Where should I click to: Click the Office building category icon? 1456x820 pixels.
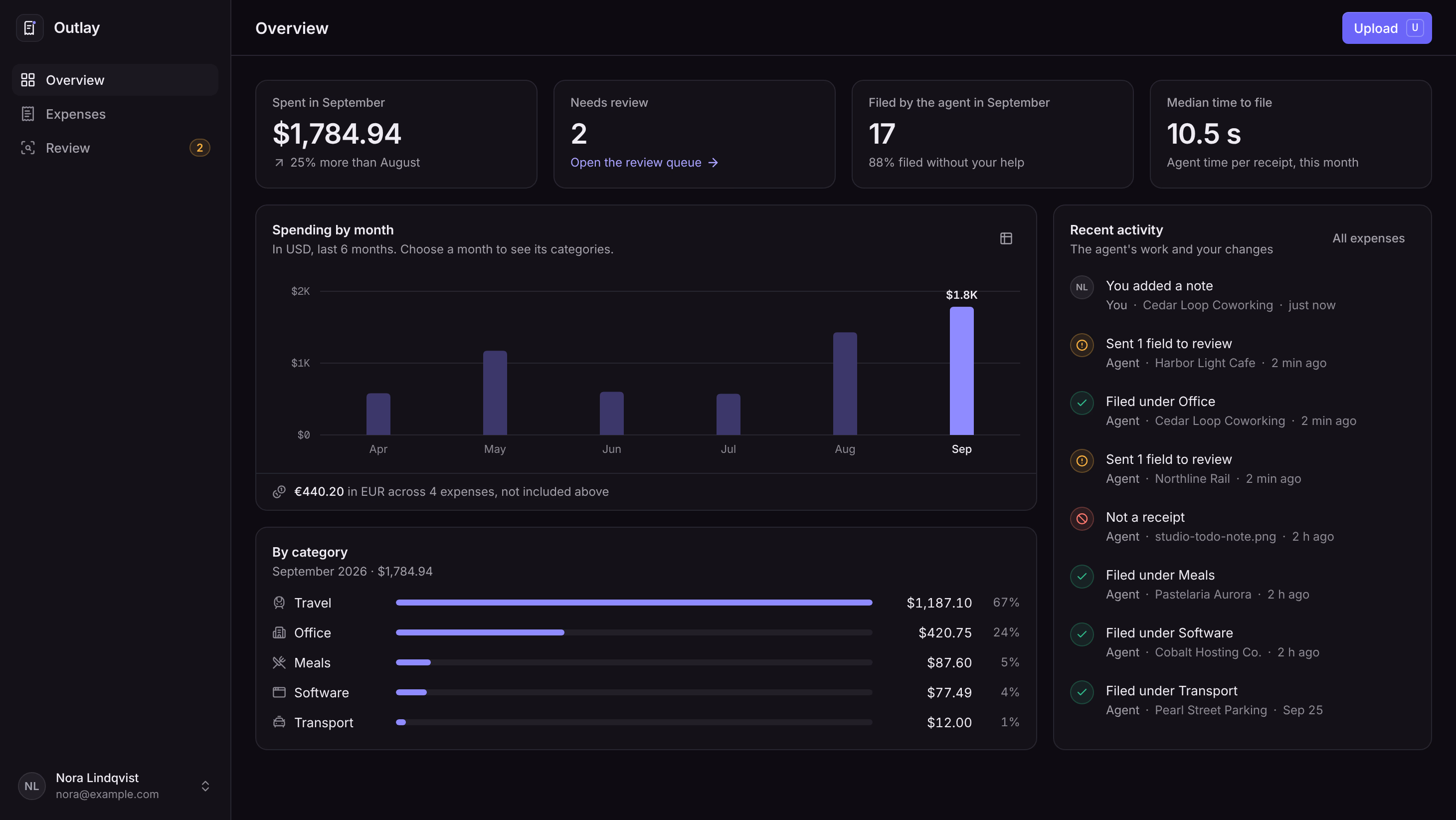[279, 632]
